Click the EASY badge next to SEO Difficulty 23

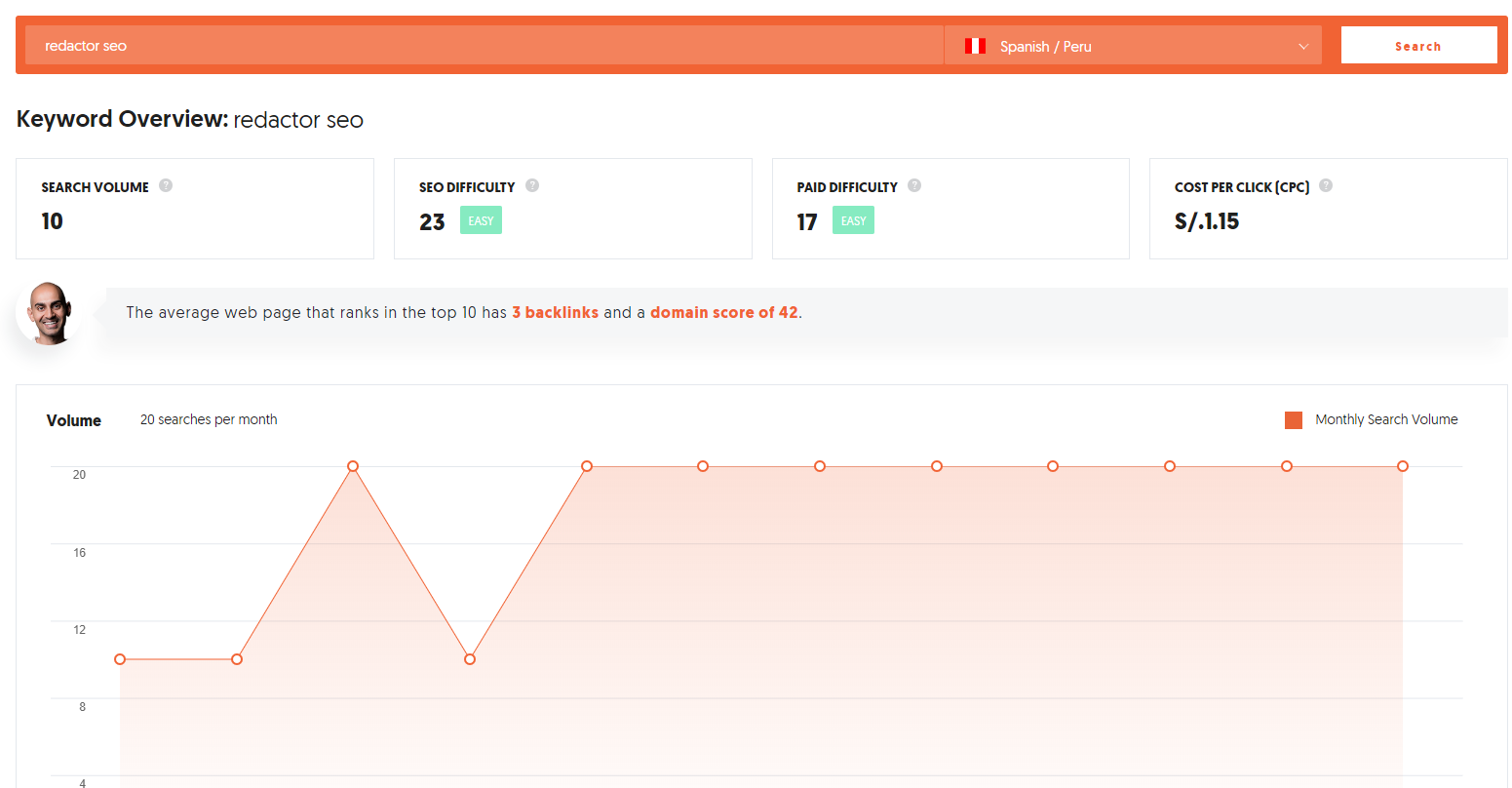tap(481, 221)
